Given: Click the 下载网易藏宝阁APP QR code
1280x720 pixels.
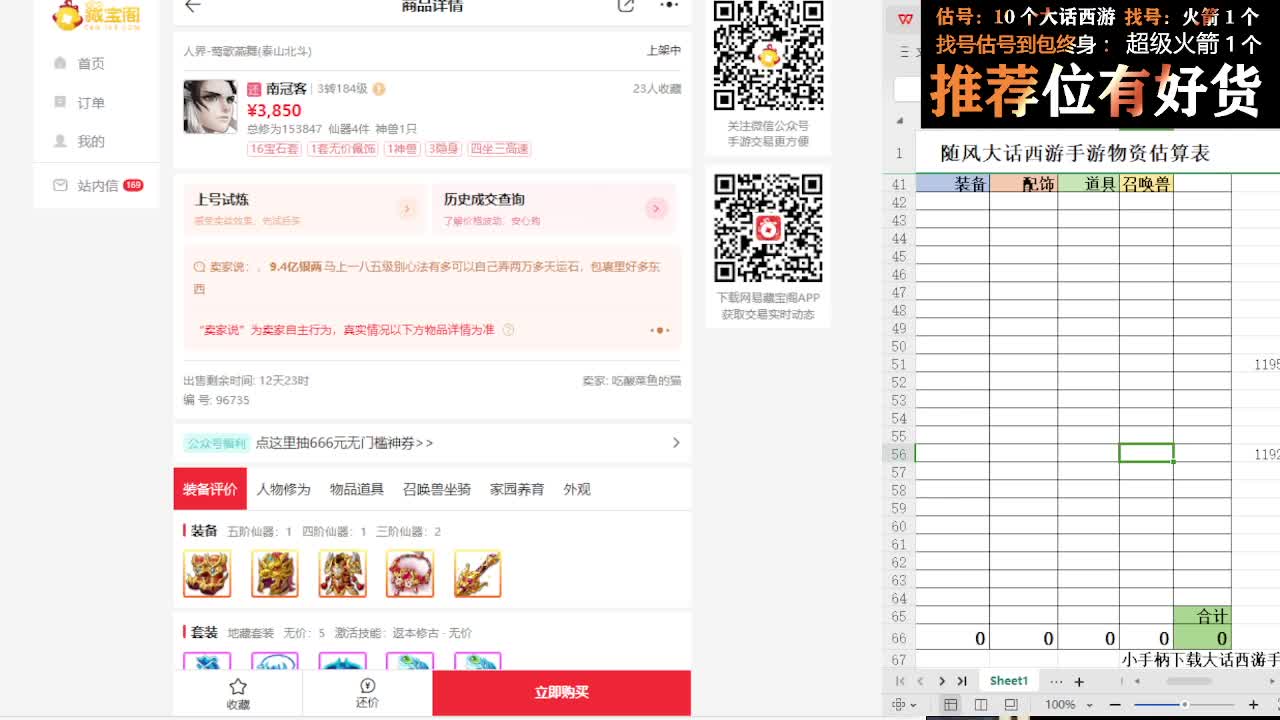Looking at the screenshot, I should [x=767, y=228].
